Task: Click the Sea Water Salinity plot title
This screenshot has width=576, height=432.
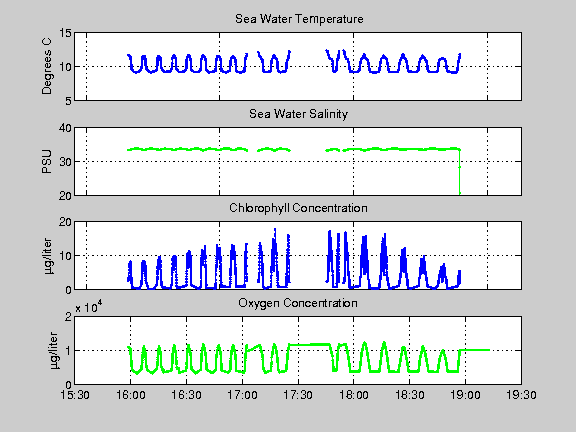Action: [298, 114]
